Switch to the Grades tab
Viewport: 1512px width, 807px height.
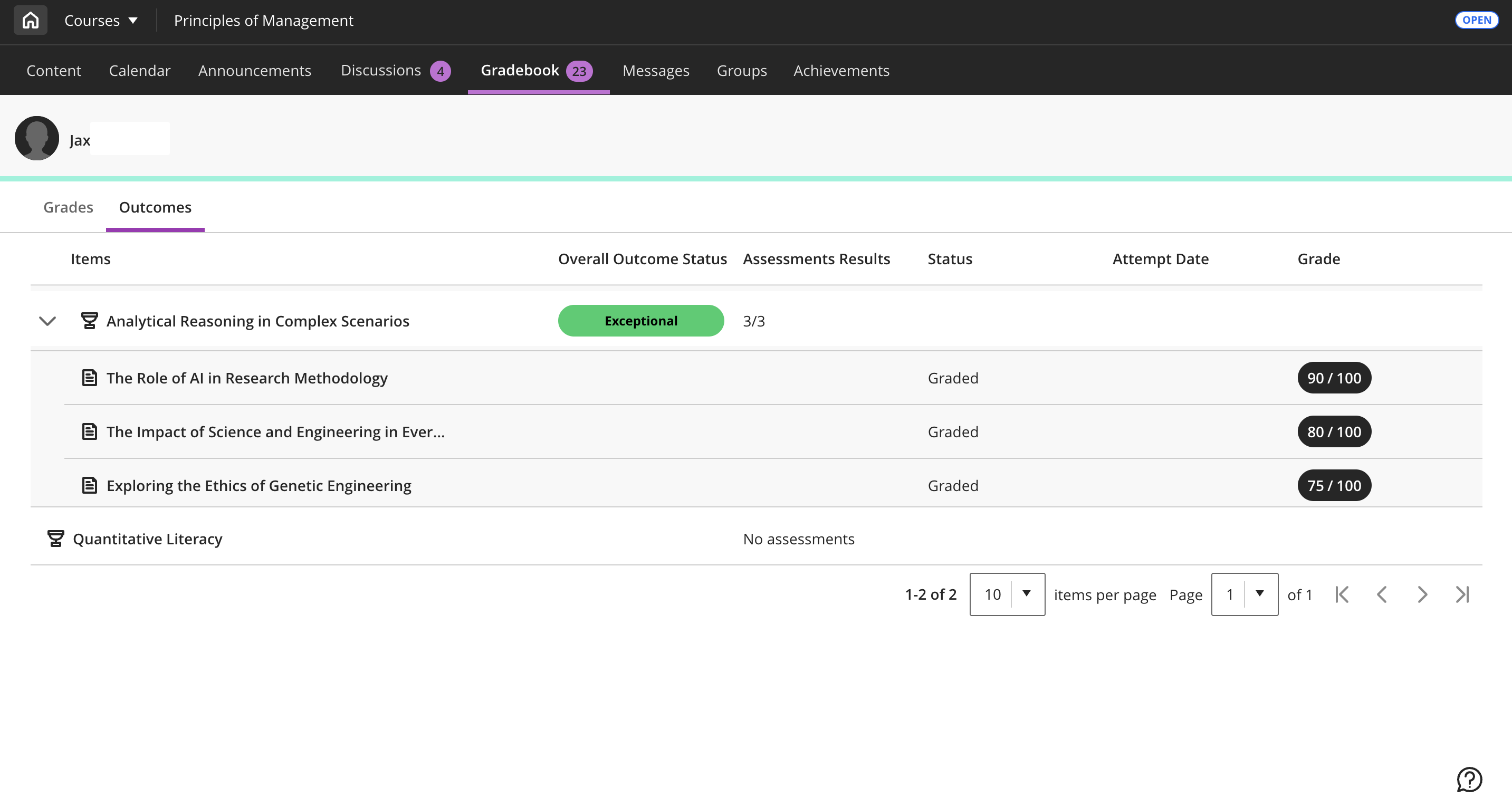pos(68,207)
